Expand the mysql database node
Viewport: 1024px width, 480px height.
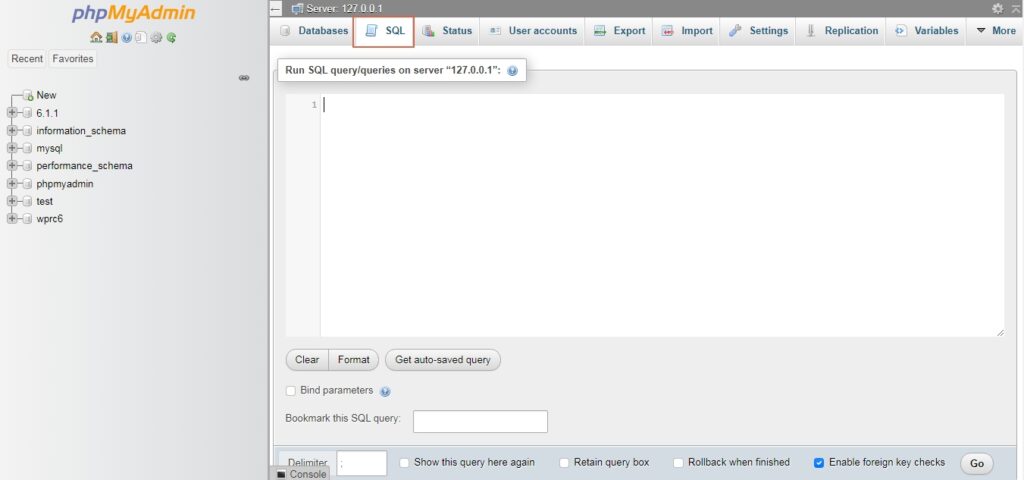[x=12, y=148]
